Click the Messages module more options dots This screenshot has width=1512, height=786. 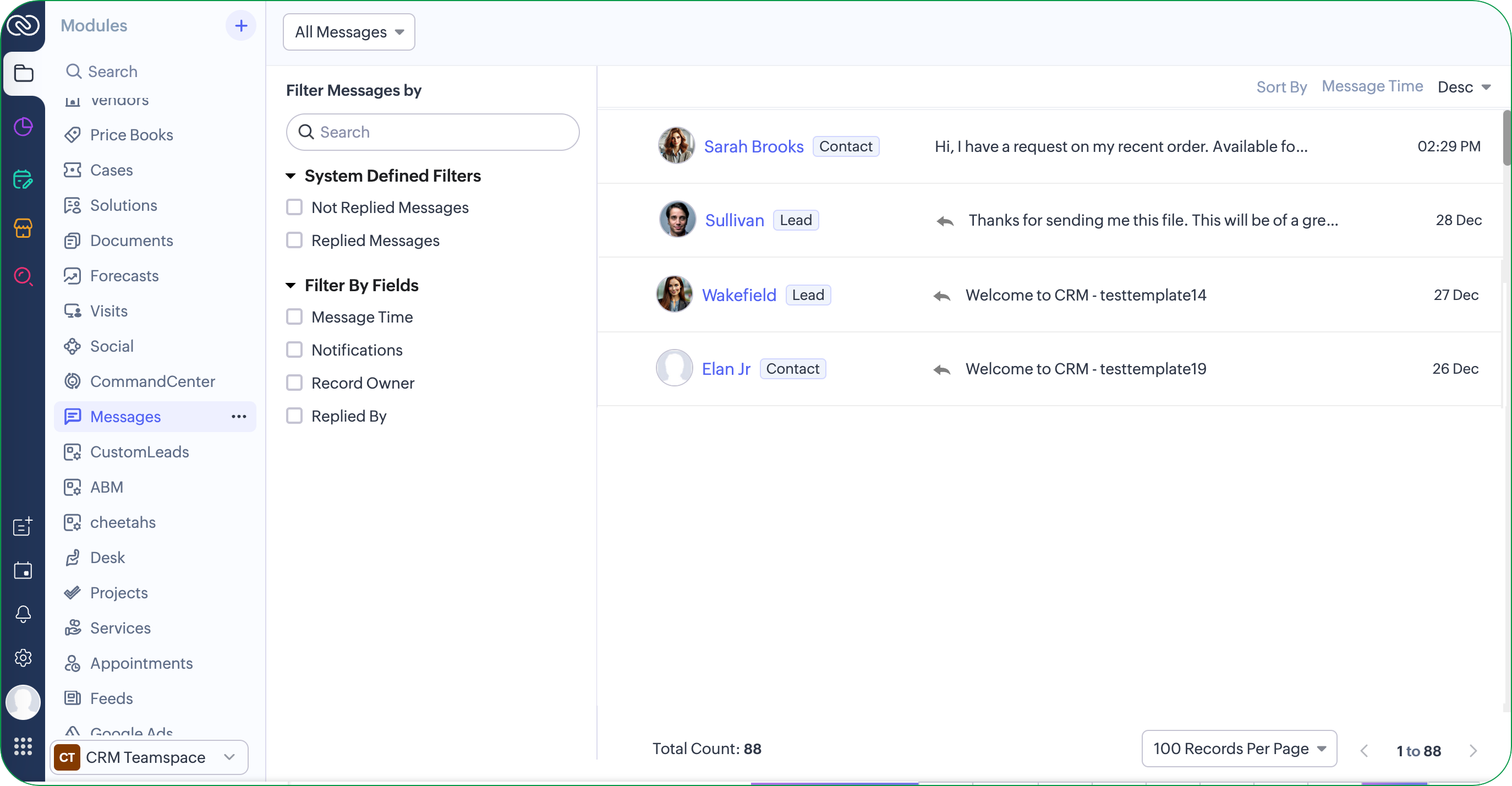[x=239, y=417]
